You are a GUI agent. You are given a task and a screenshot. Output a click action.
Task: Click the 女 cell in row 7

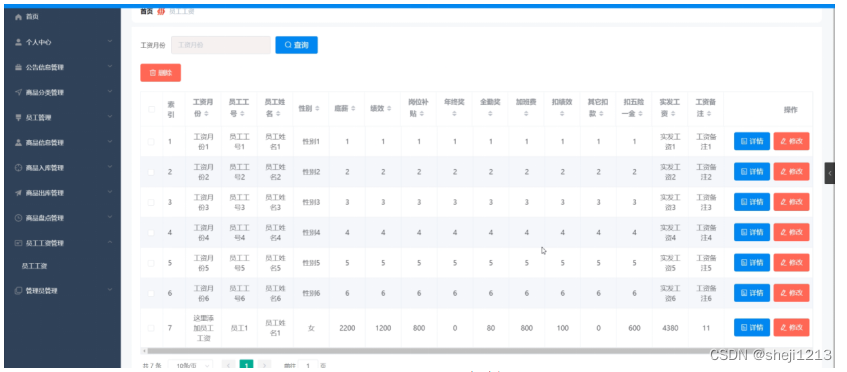point(311,328)
